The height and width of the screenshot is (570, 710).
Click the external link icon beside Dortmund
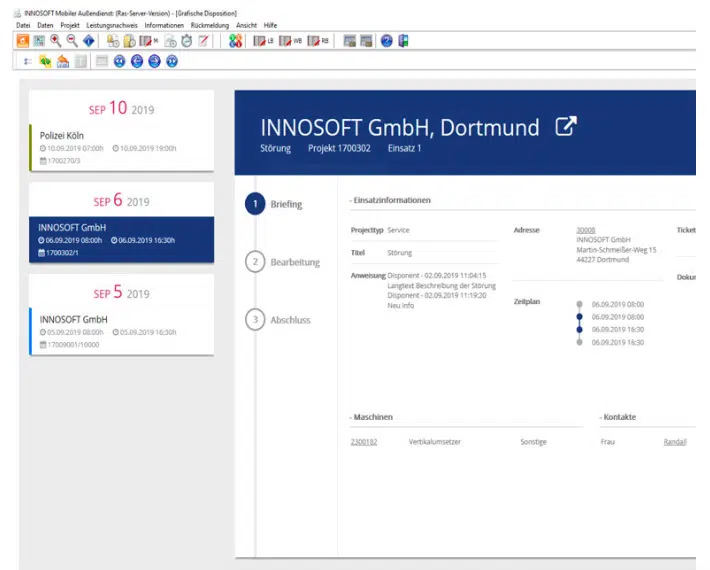[566, 127]
